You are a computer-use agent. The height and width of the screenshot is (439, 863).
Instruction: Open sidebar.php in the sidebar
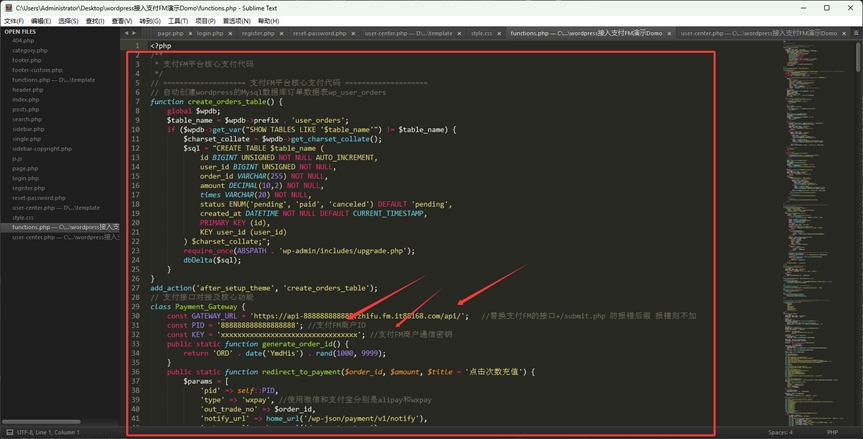(28, 129)
